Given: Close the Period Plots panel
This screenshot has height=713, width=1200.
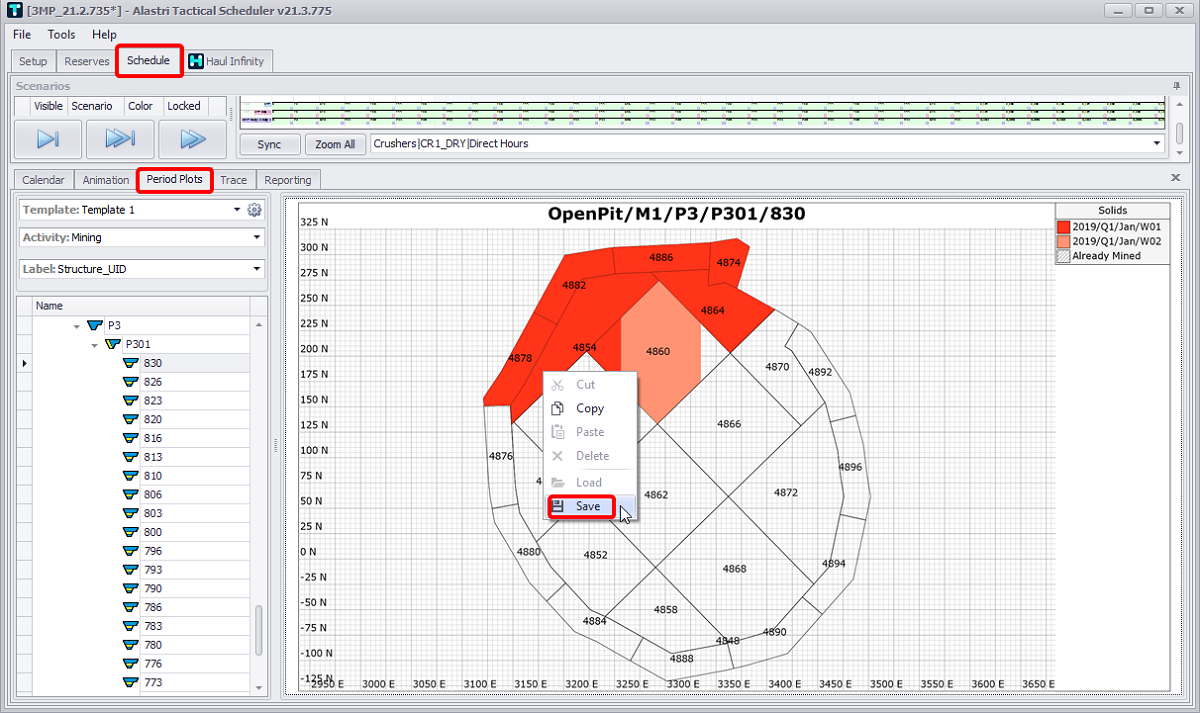Looking at the screenshot, I should (x=1175, y=177).
